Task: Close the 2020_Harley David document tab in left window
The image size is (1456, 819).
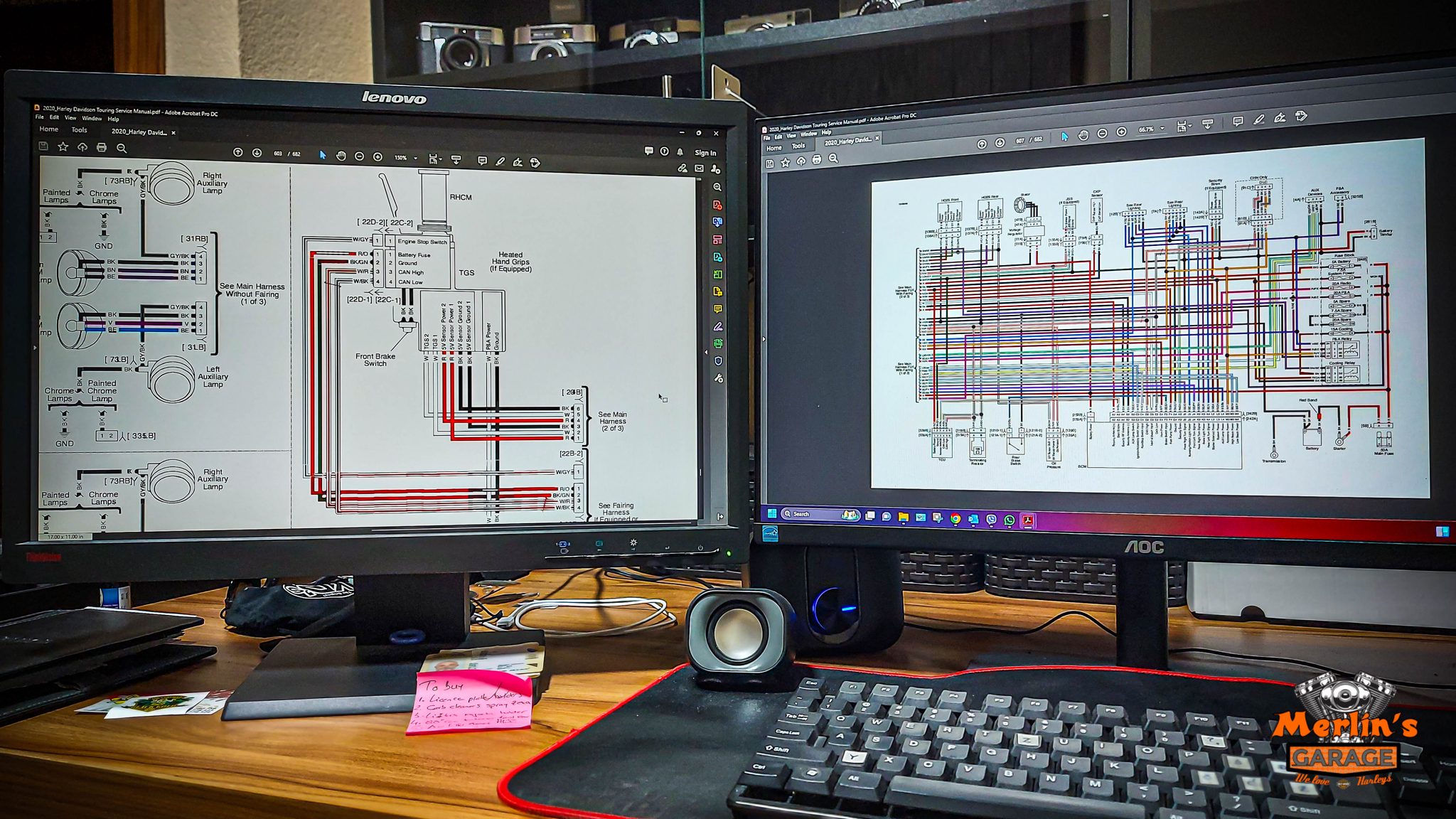Action: (173, 133)
